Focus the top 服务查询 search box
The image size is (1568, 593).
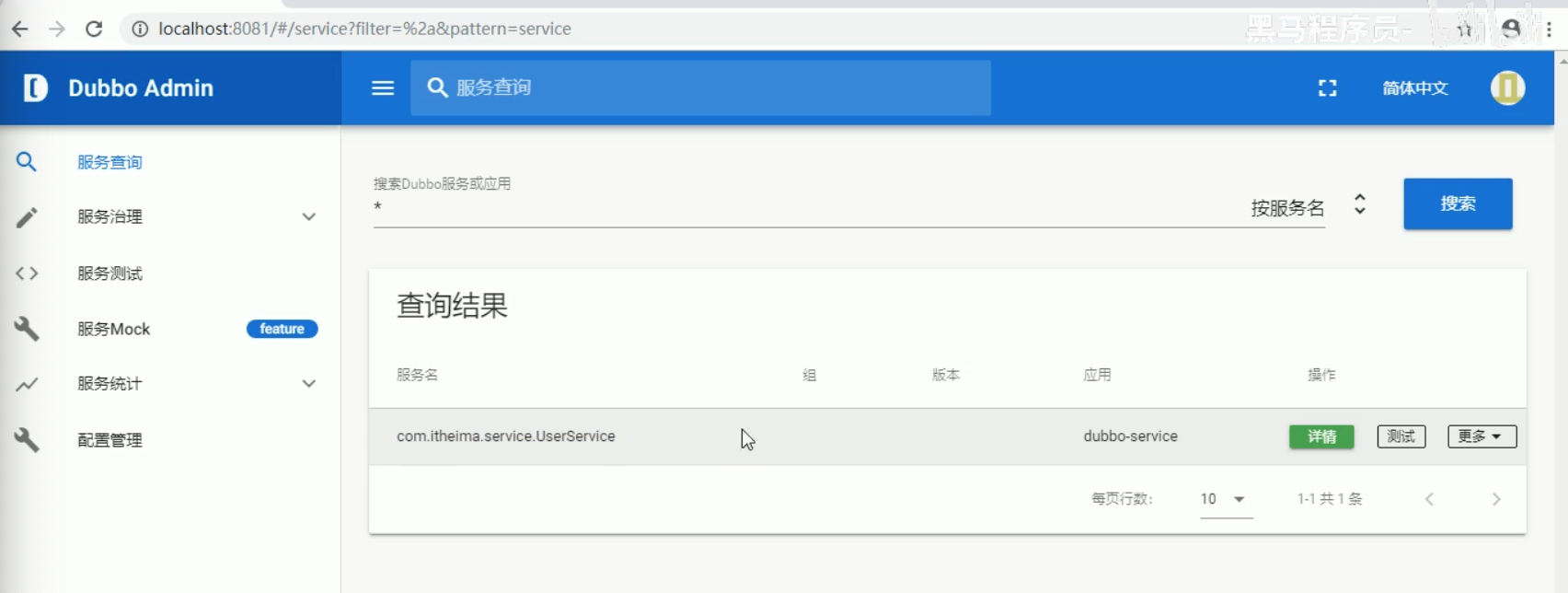700,87
